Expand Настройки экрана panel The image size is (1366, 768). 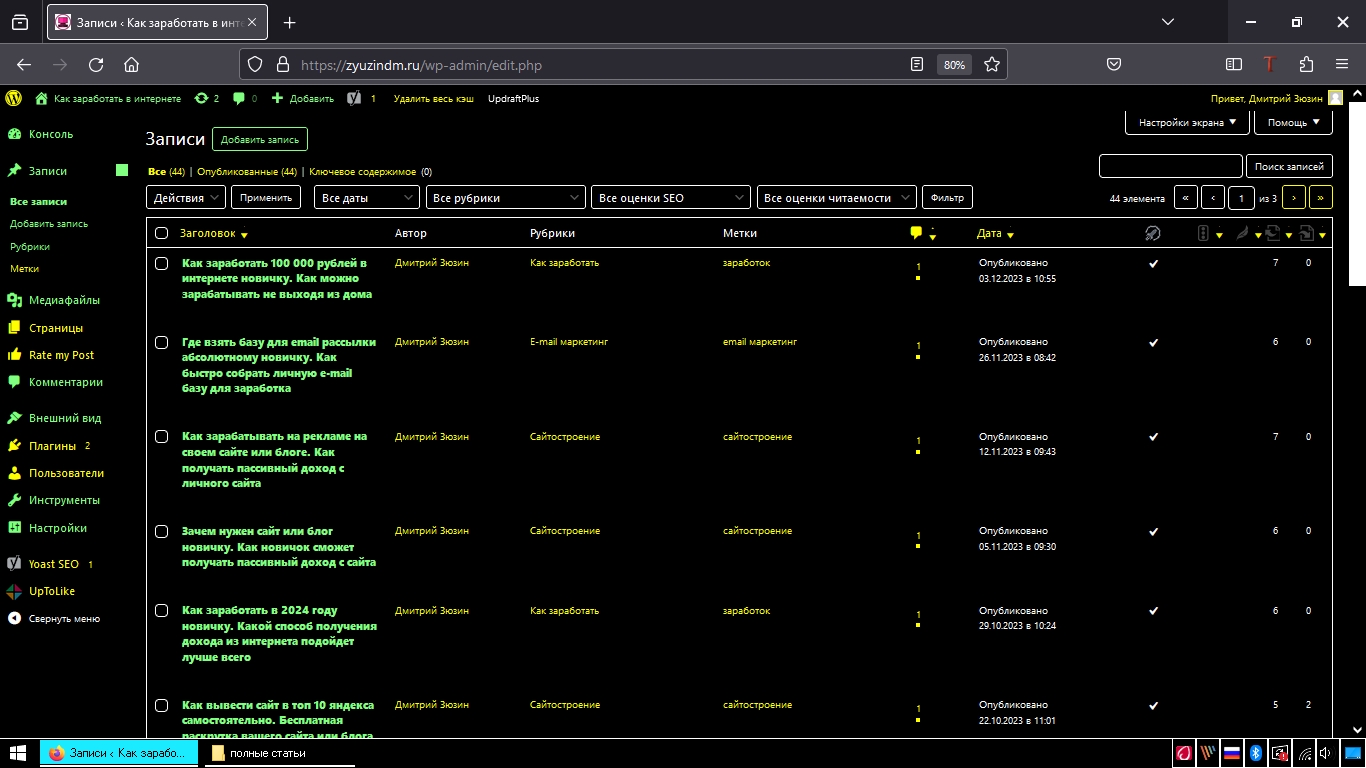1188,122
